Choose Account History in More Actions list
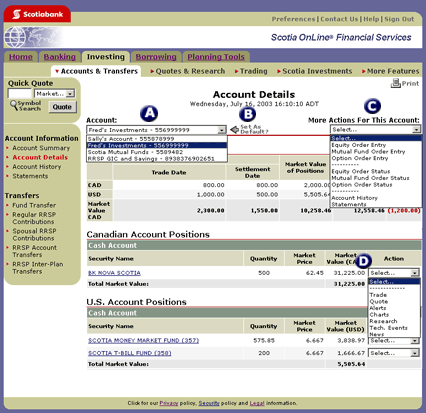This screenshot has height=413, width=426. tap(354, 198)
